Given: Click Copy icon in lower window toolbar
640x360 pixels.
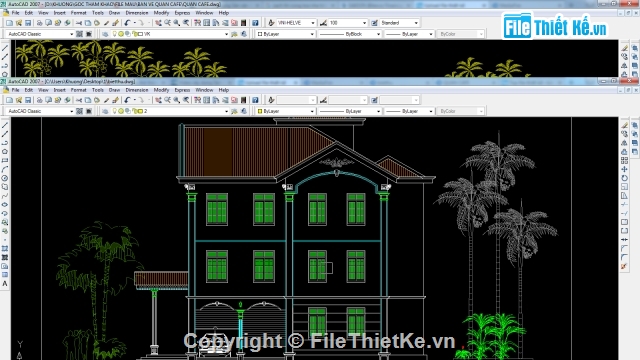Looking at the screenshot, I should point(88,100).
